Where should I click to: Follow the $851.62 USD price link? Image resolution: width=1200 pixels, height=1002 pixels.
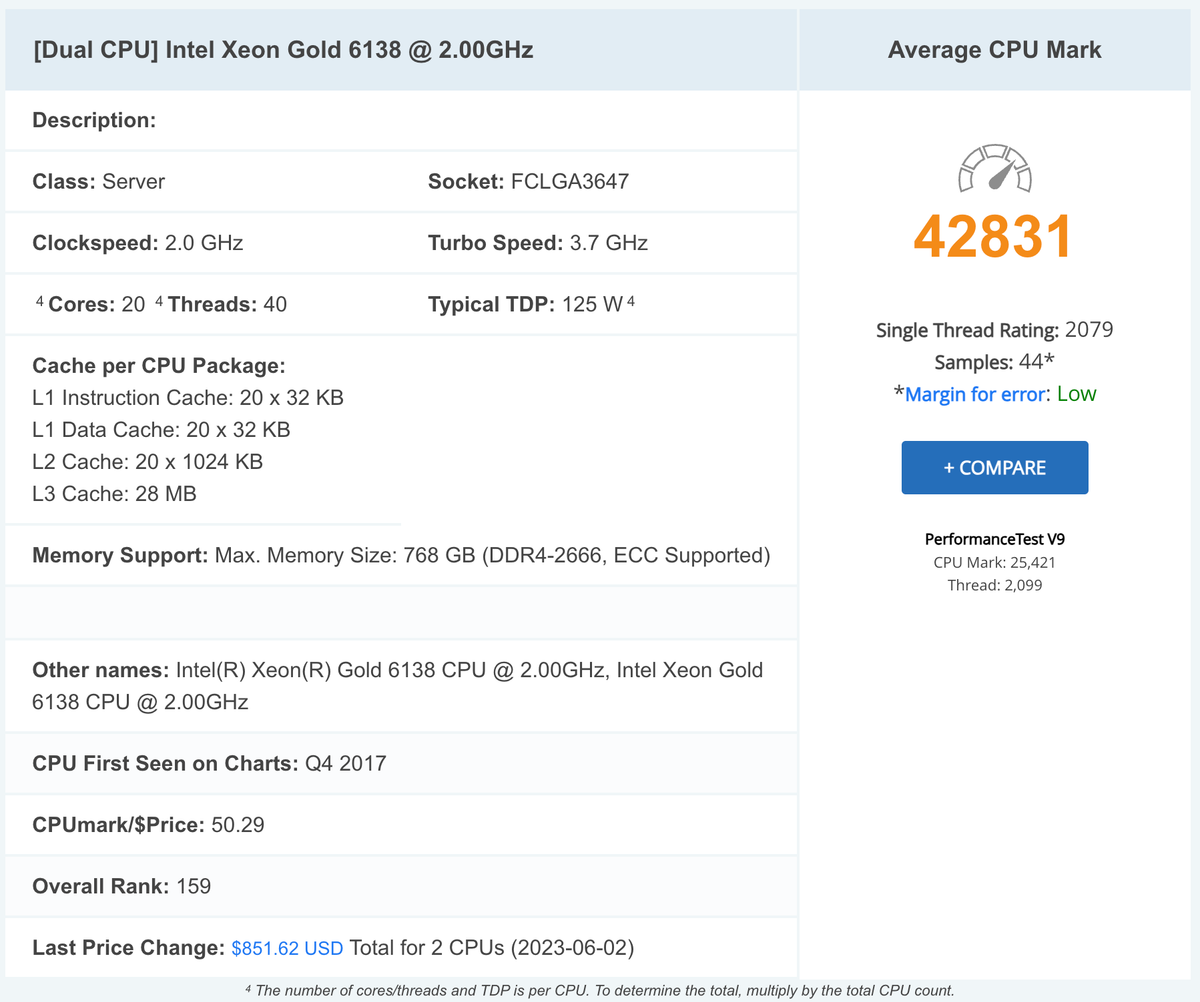point(287,948)
